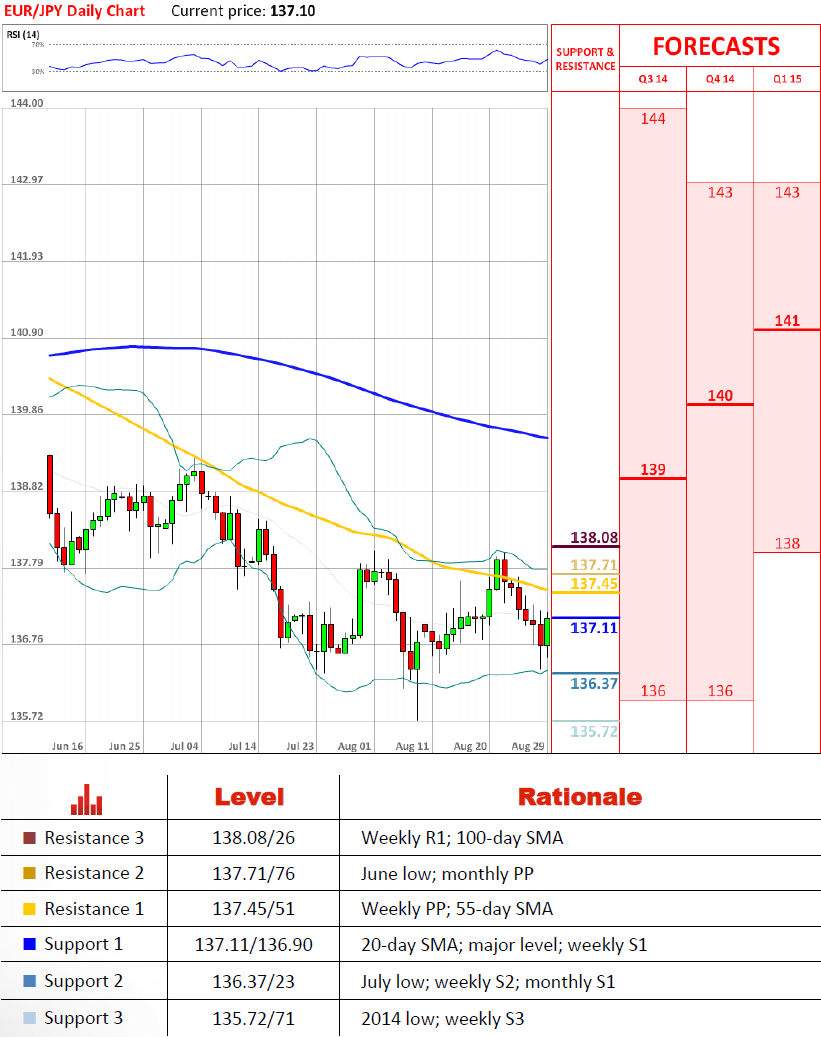This screenshot has height=1037, width=821.
Task: Click the 136.37 support level label
Action: click(594, 684)
